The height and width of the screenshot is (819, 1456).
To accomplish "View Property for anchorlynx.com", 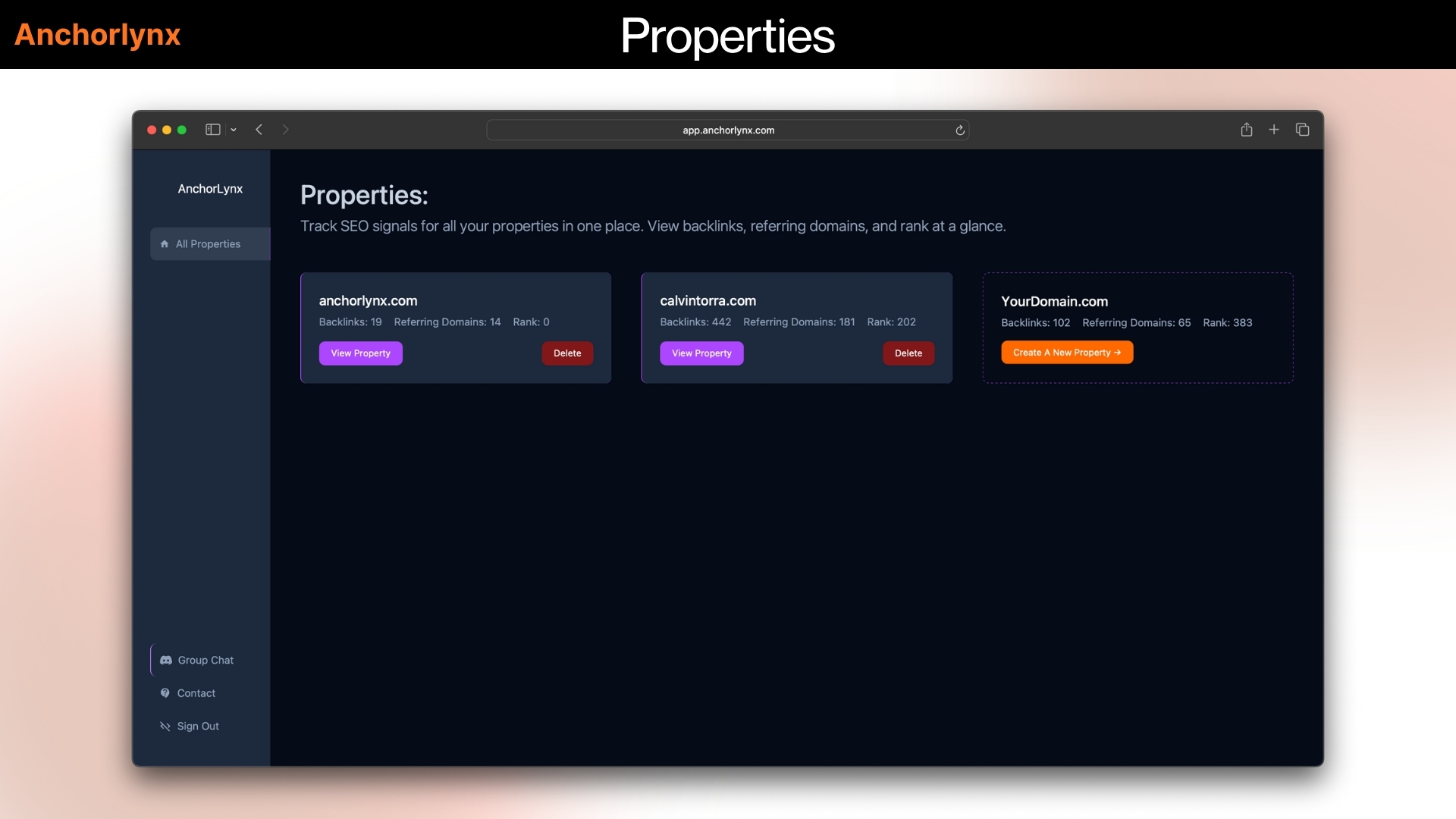I will point(360,353).
